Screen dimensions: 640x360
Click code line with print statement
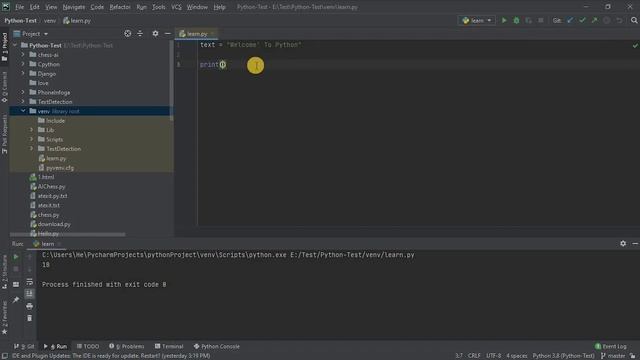[x=213, y=64]
